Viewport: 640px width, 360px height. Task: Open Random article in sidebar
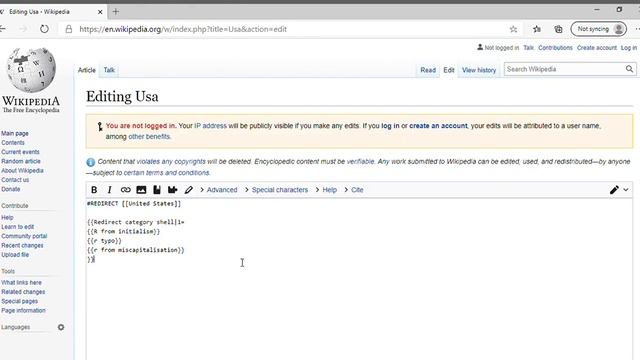click(x=21, y=161)
